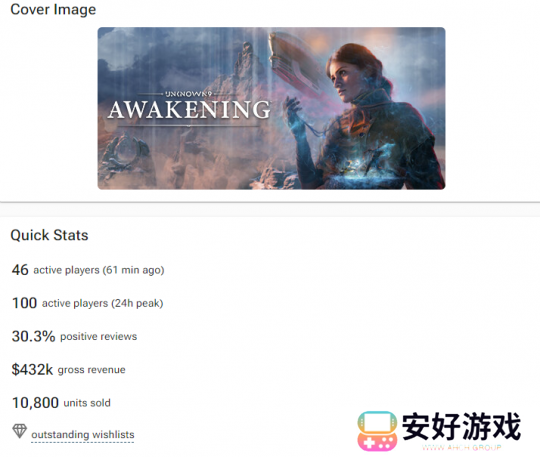The width and height of the screenshot is (540, 457).
Task: Click the diamond icon beside outstanding wishlists
Action: [19, 431]
